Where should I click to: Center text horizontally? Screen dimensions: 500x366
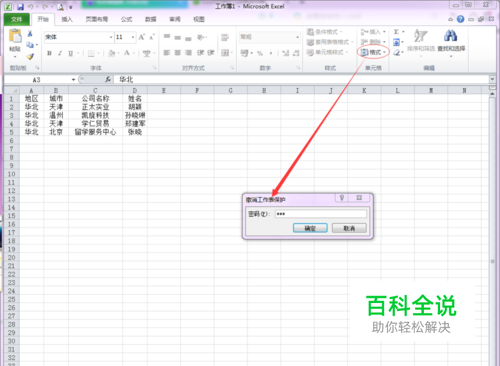click(177, 53)
